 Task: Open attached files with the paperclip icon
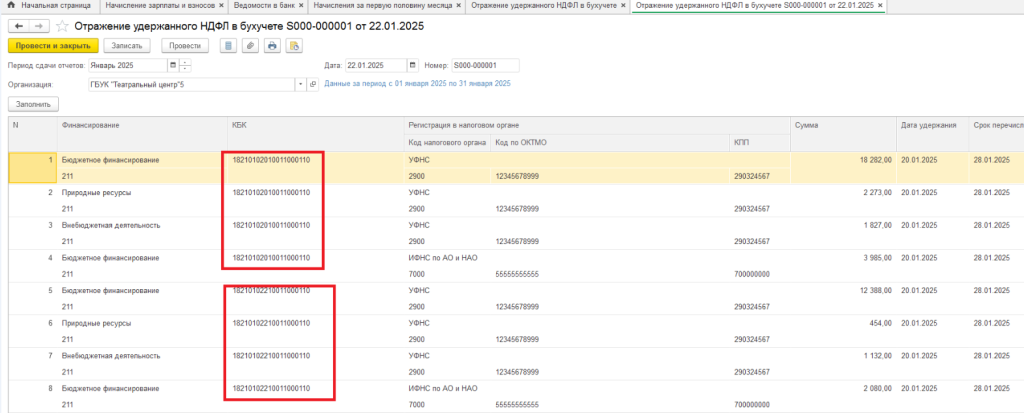[x=250, y=46]
